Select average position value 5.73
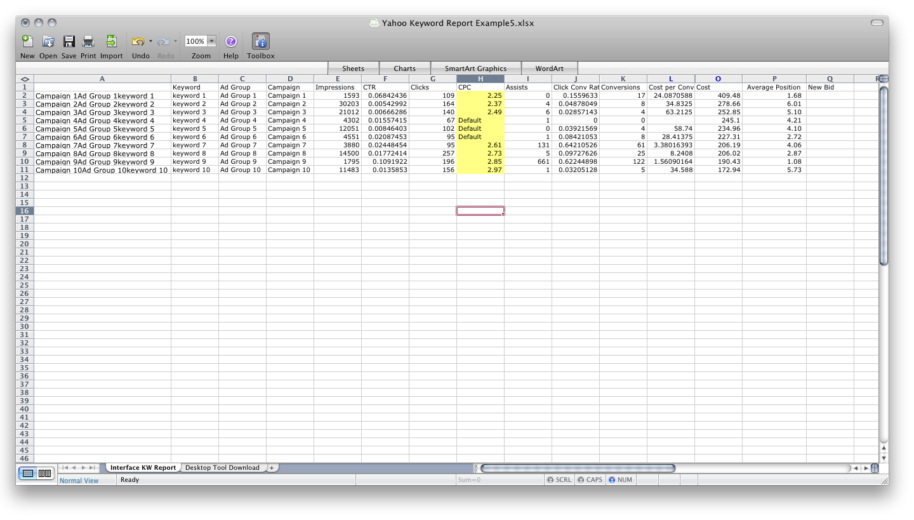Screen dimensions: 914x520 774,170
